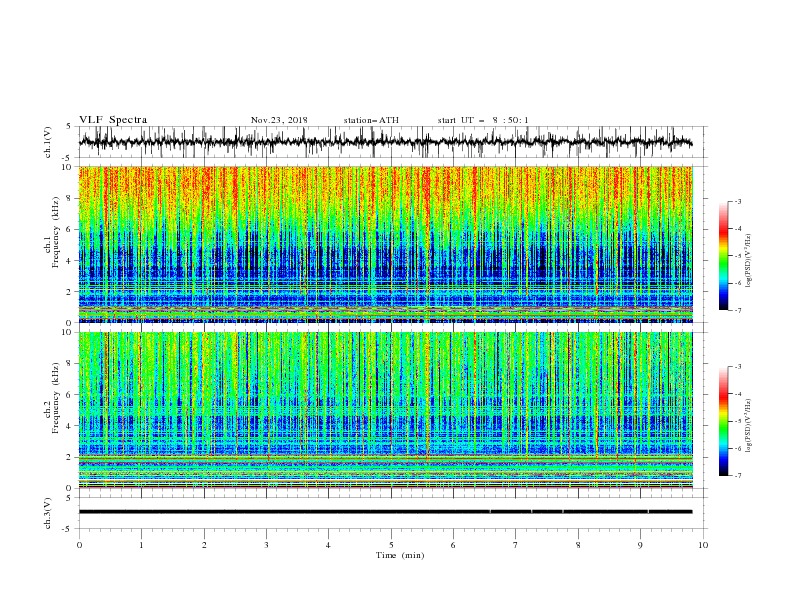
Task: Click time axis tick label "2"
Action: click(x=204, y=545)
